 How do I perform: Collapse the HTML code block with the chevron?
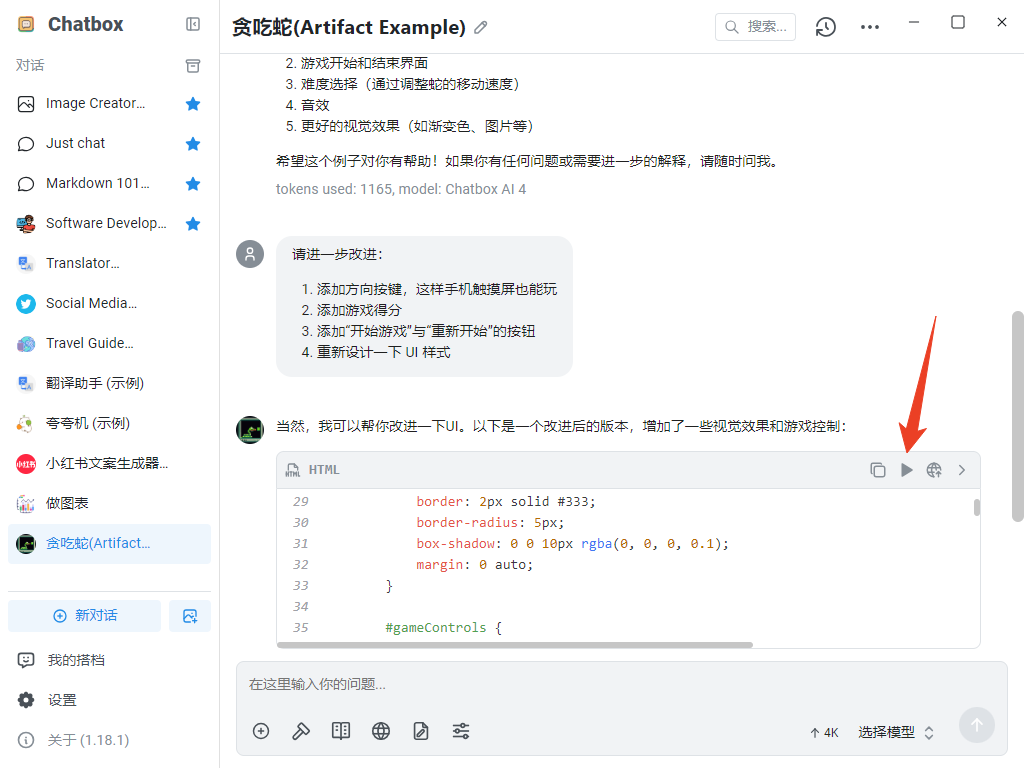pos(961,469)
